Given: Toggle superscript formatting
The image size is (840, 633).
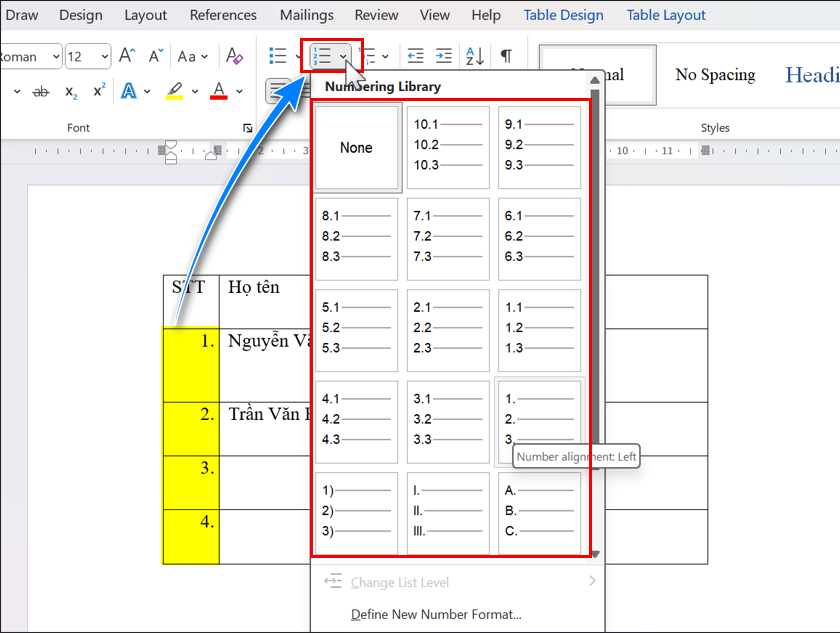Looking at the screenshot, I should point(99,92).
